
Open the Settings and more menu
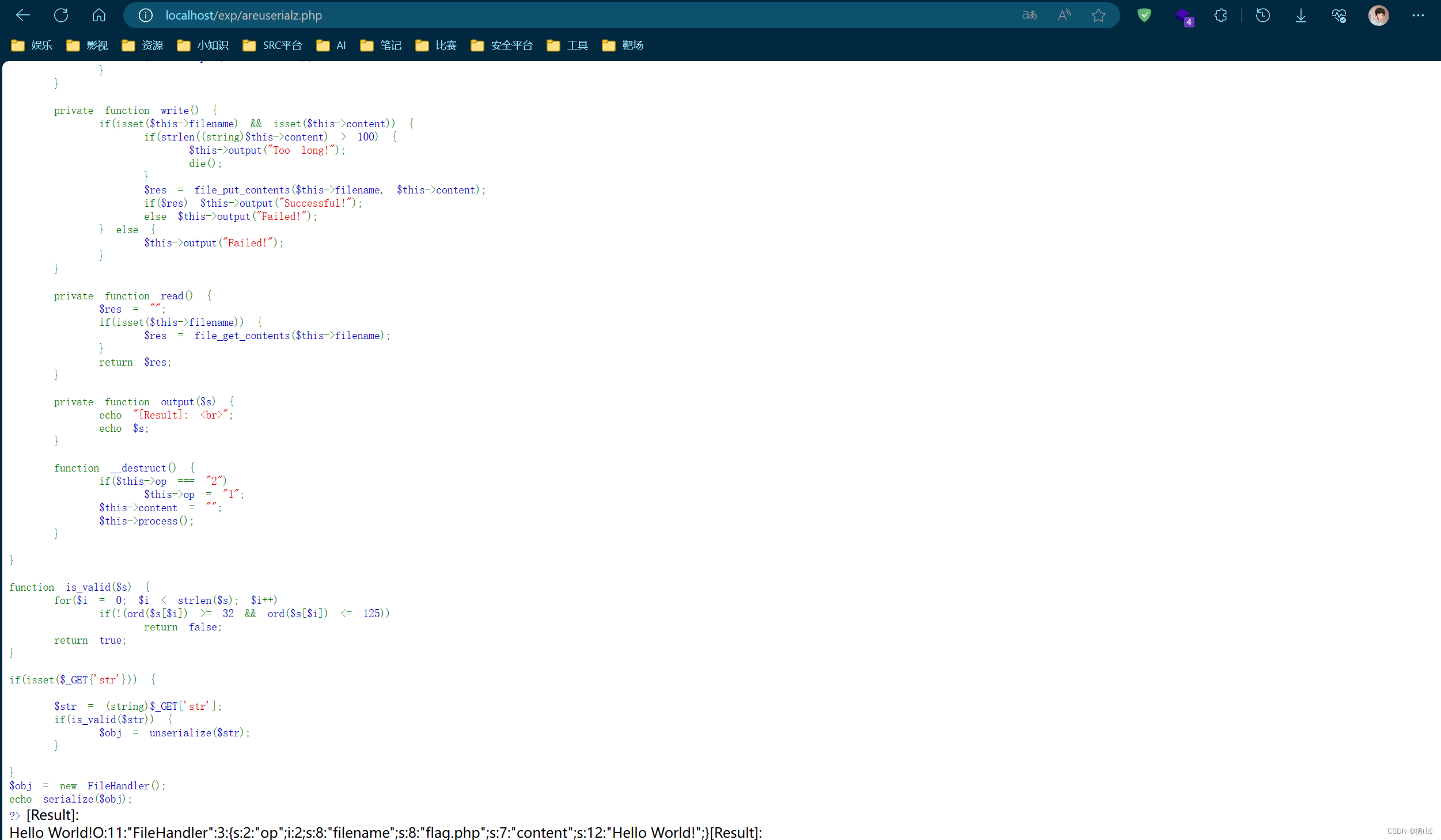1417,16
